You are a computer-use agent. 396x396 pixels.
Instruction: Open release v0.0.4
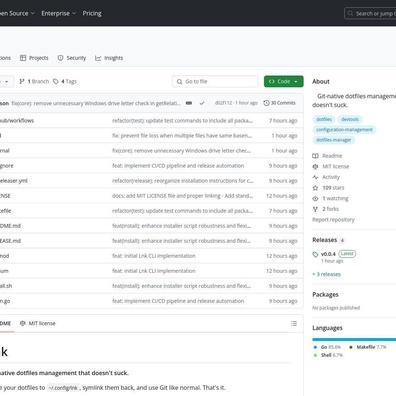(328, 254)
